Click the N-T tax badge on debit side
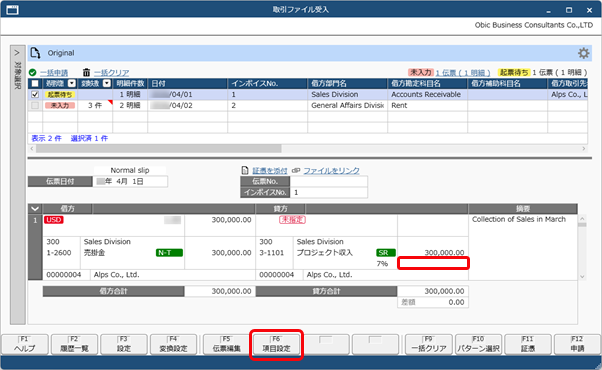Image resolution: width=602 pixels, height=370 pixels. (x=169, y=253)
